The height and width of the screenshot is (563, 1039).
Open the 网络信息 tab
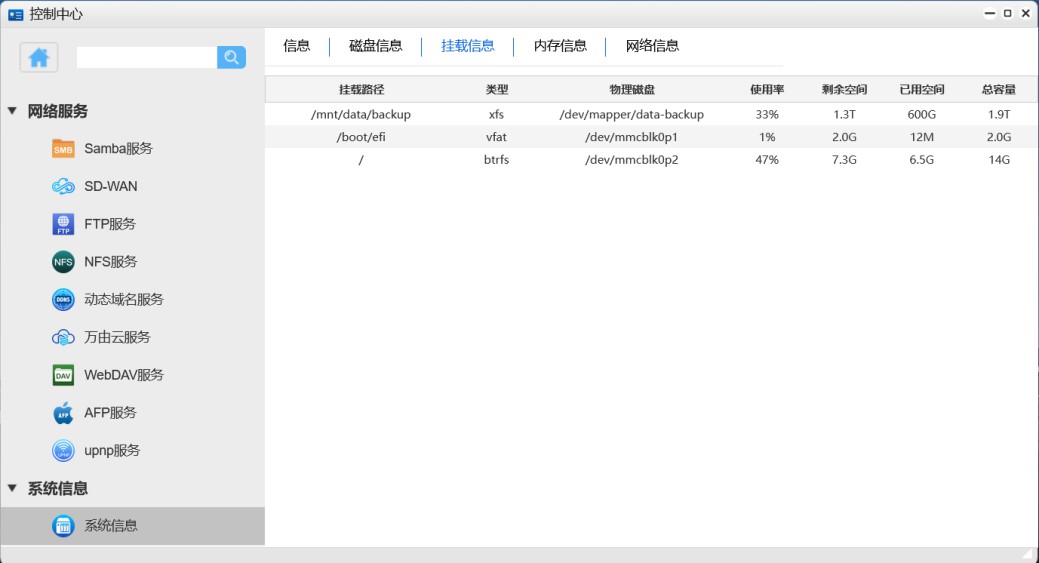coord(652,46)
